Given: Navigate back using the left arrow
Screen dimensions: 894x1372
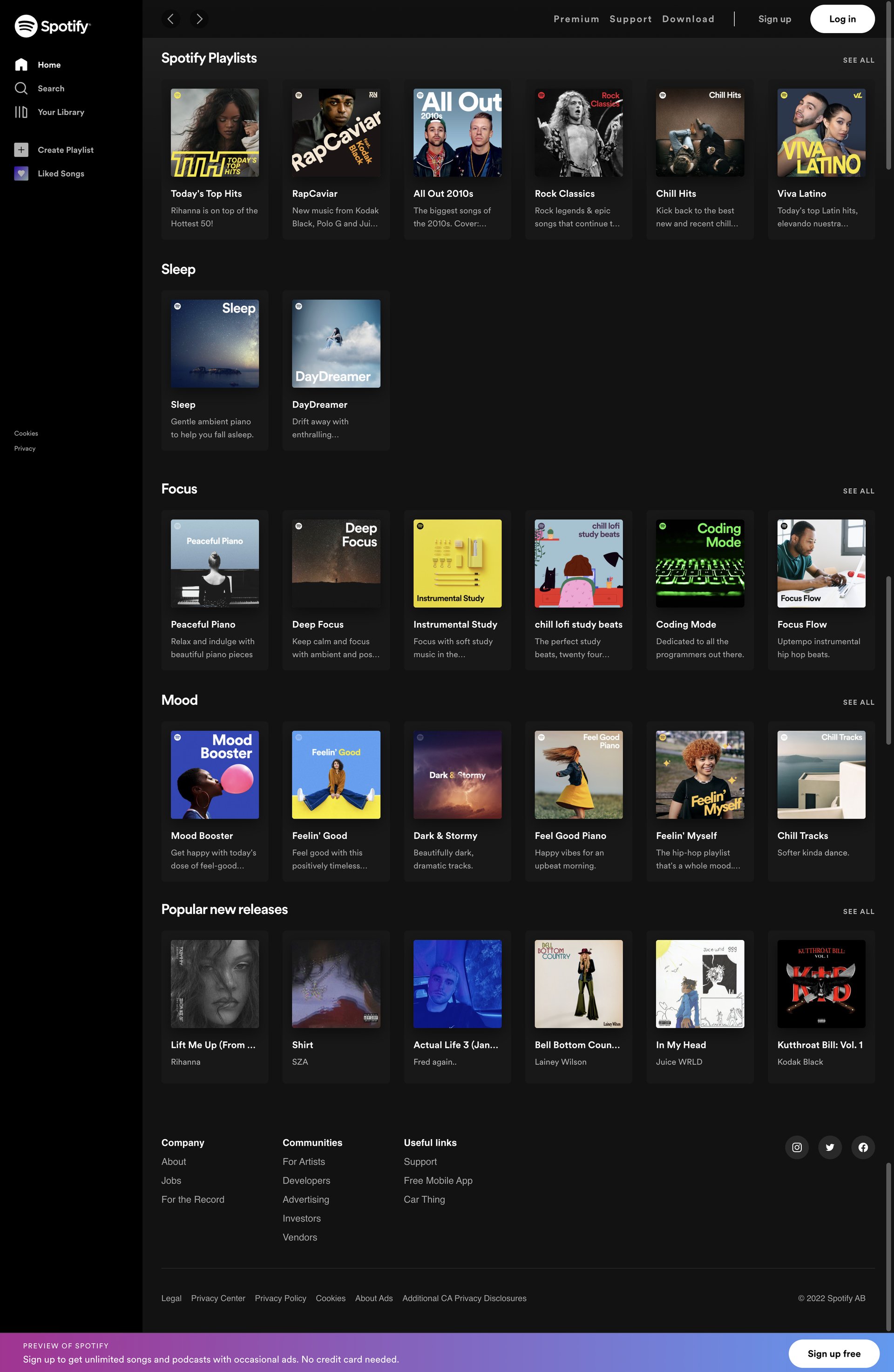Looking at the screenshot, I should point(170,19).
